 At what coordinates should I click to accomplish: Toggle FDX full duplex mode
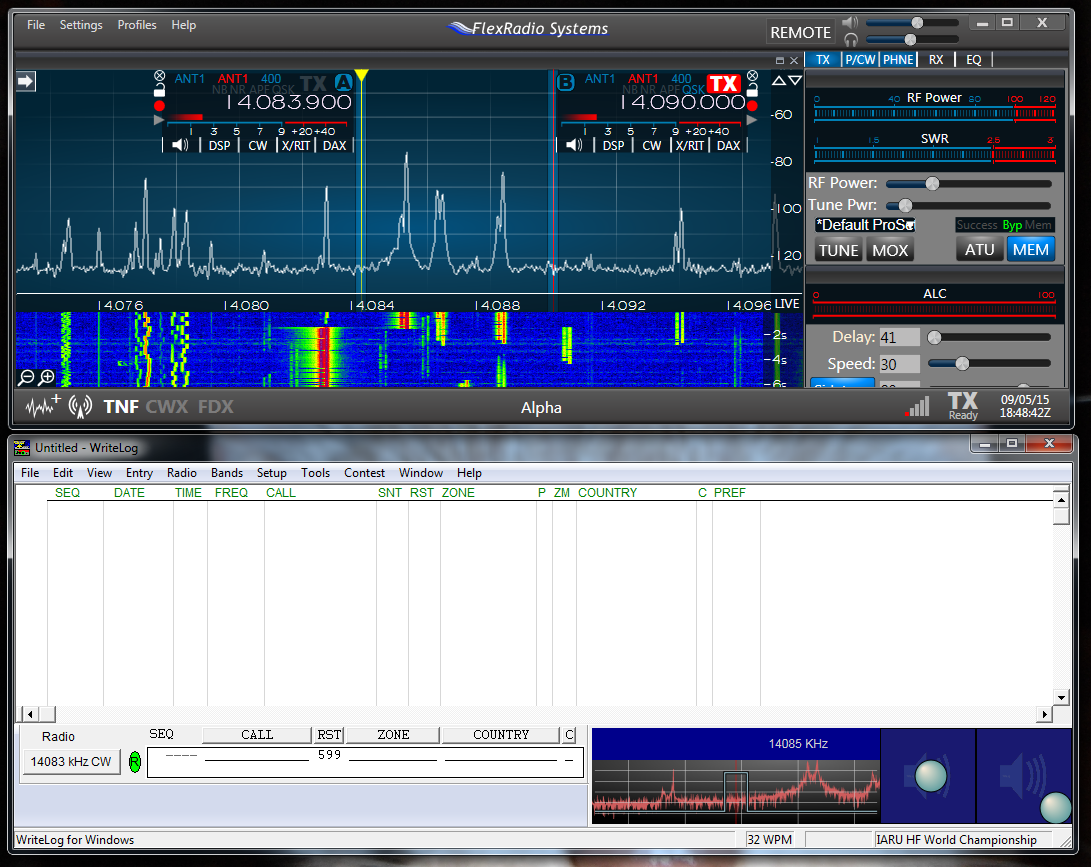(x=216, y=406)
